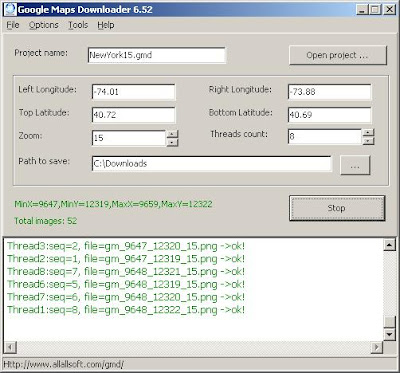Viewport: 400px width, 373px height.
Task: Click the Bottom Latitude input field
Action: [x=329, y=115]
